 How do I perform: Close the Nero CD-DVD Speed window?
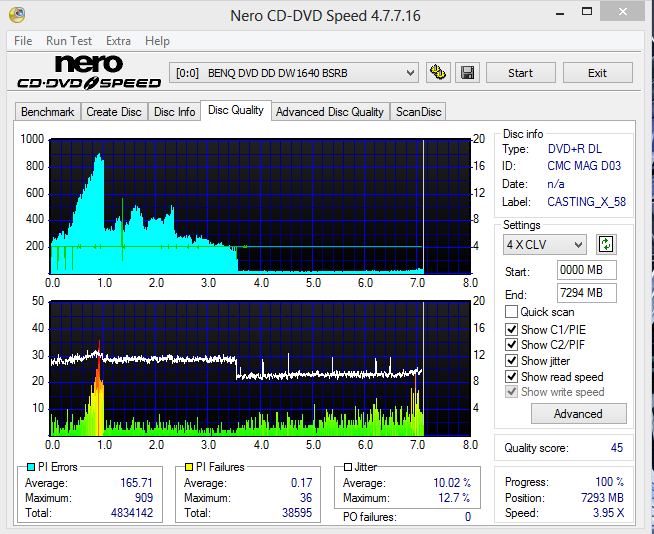tap(622, 12)
